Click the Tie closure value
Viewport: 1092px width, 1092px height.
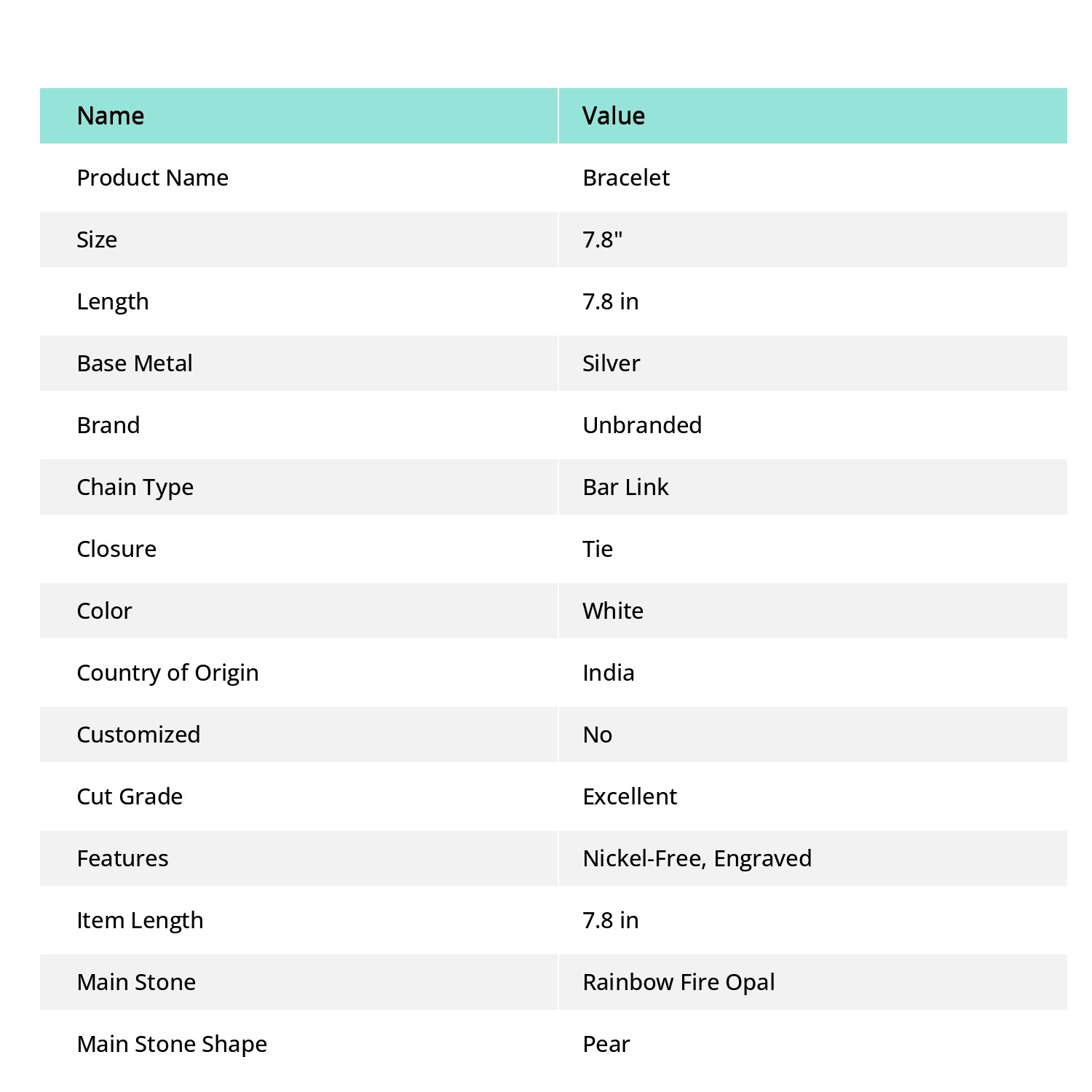point(598,549)
